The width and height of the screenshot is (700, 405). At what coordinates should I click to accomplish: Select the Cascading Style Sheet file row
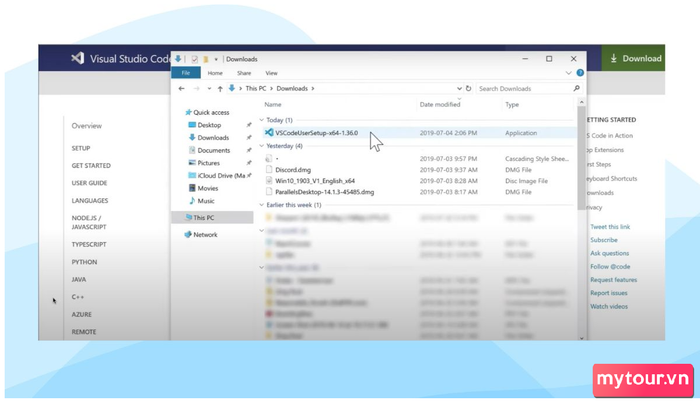coord(417,159)
